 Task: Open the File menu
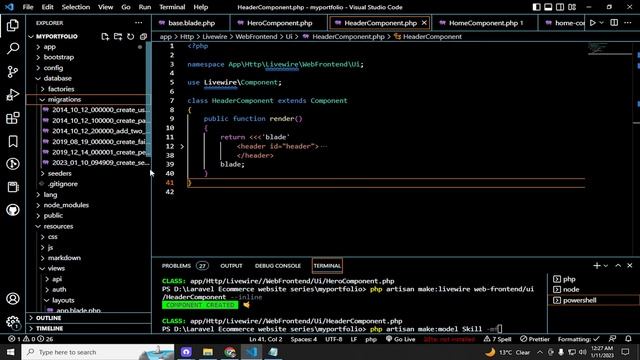point(28,7)
